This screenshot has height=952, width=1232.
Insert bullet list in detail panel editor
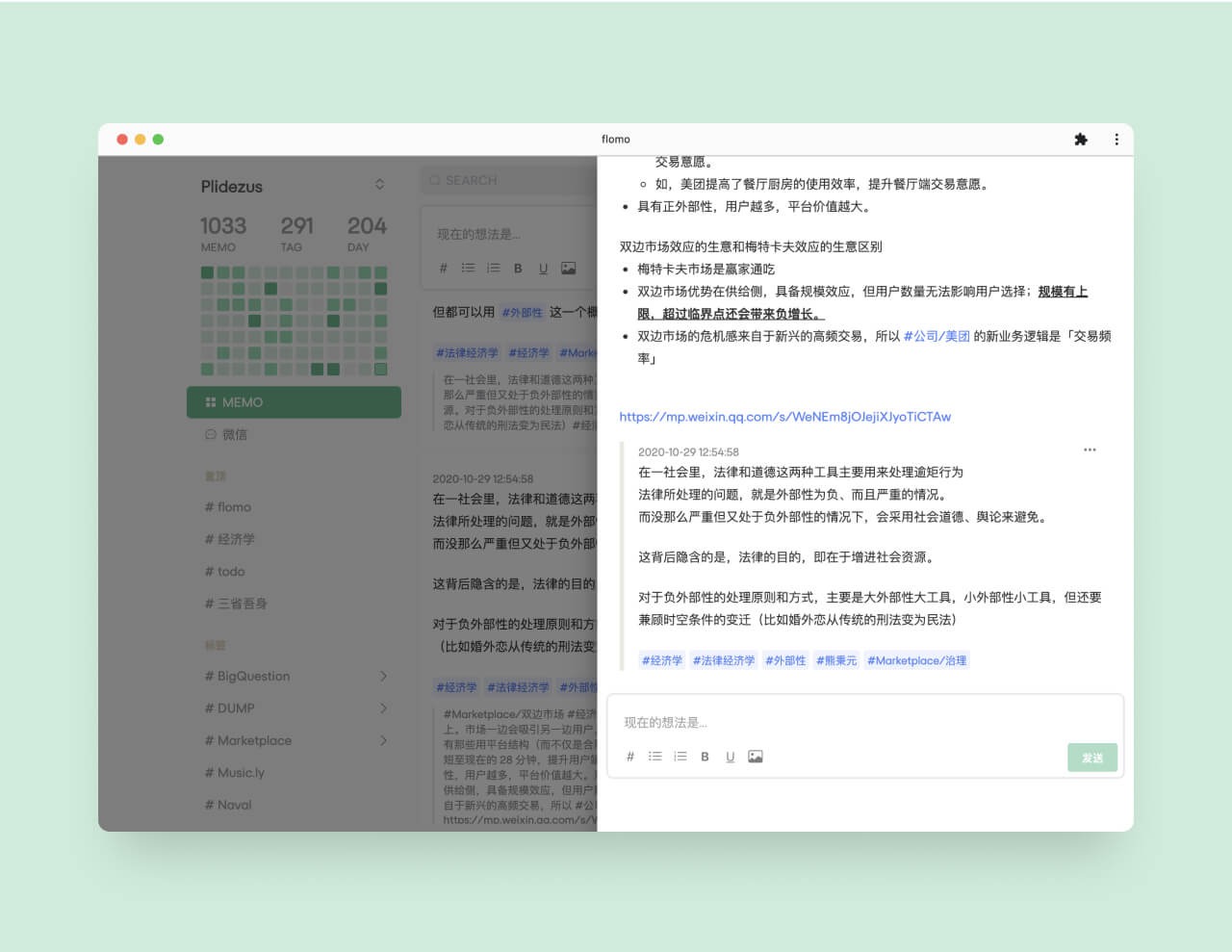pyautogui.click(x=655, y=757)
